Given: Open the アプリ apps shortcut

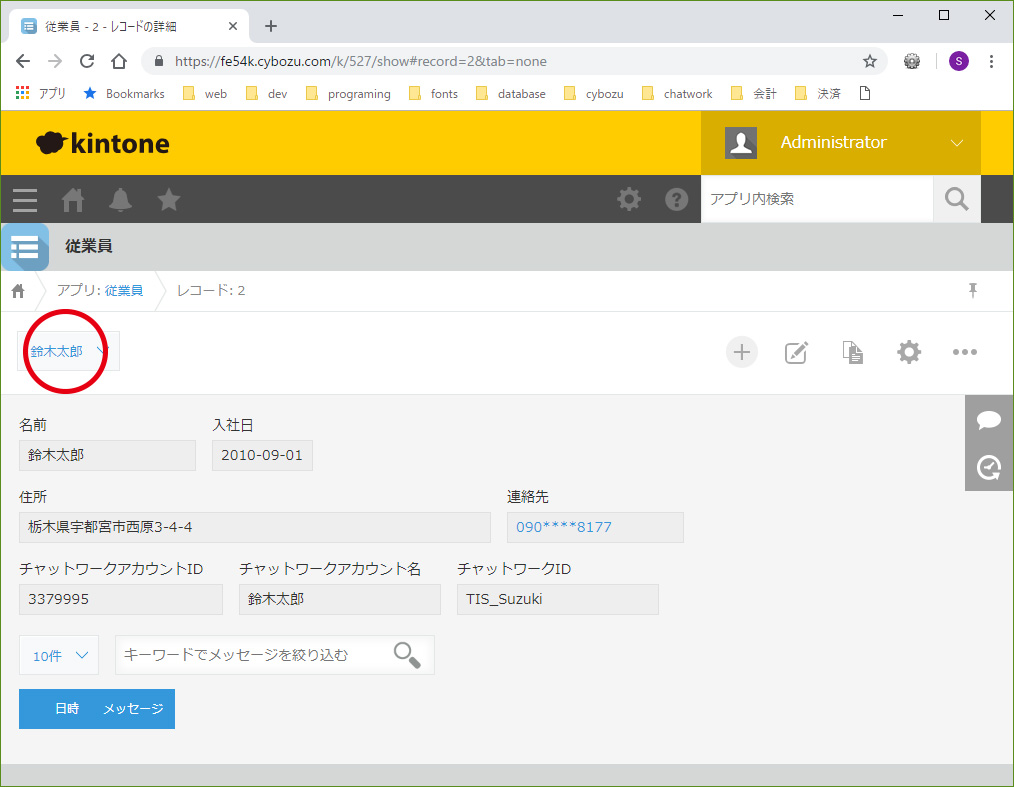Looking at the screenshot, I should (x=40, y=94).
